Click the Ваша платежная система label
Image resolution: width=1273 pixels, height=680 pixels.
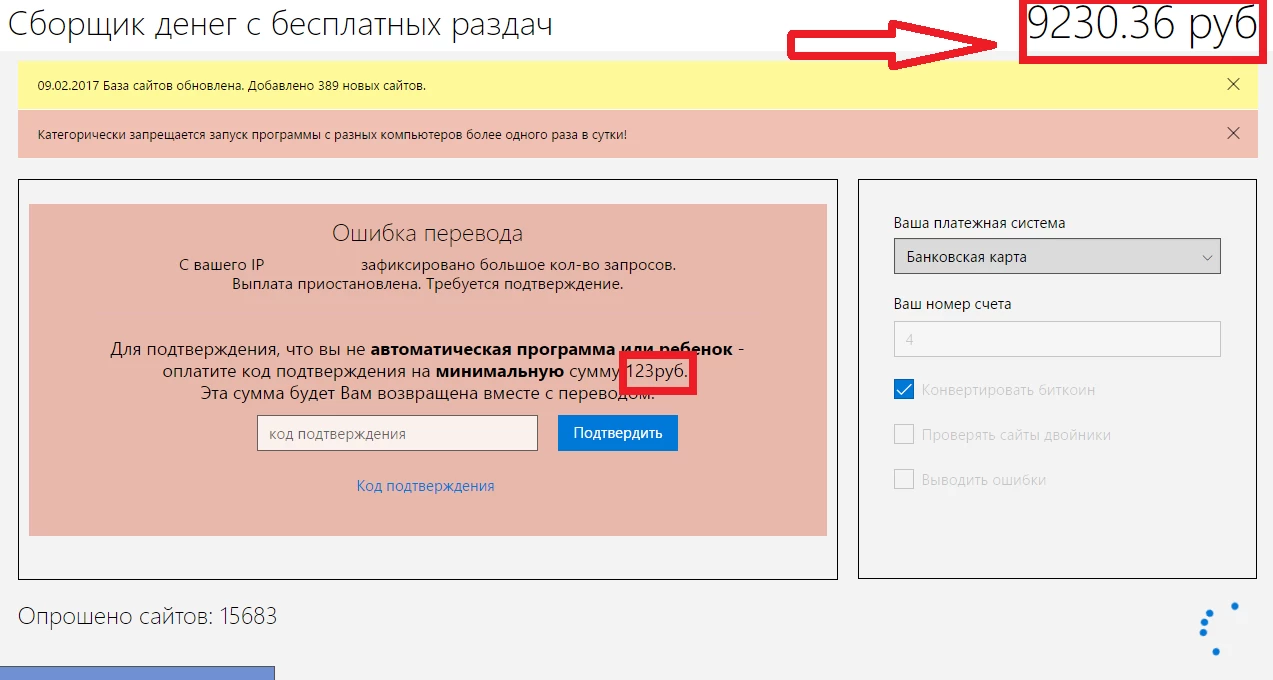tap(979, 223)
